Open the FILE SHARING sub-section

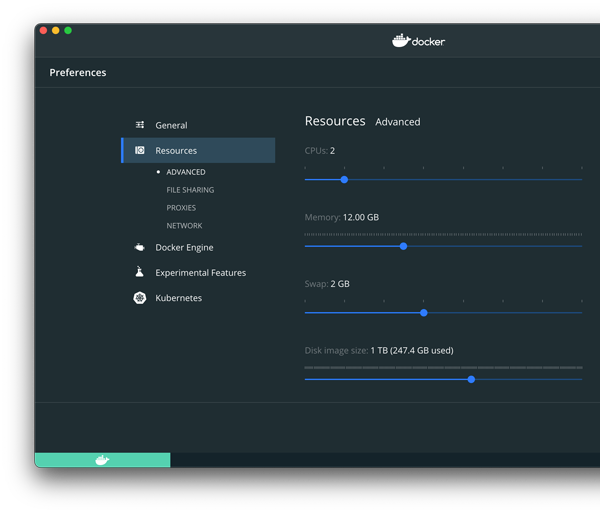click(190, 190)
